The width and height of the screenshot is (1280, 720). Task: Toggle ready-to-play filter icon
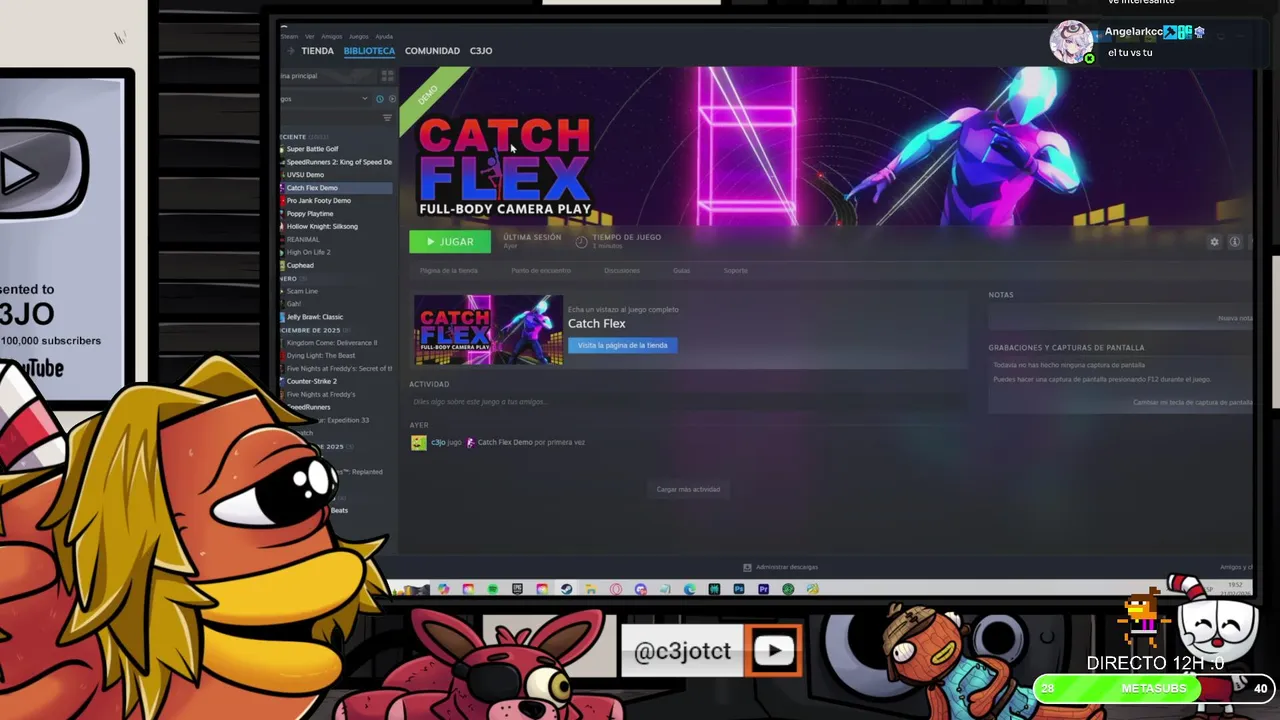click(392, 99)
